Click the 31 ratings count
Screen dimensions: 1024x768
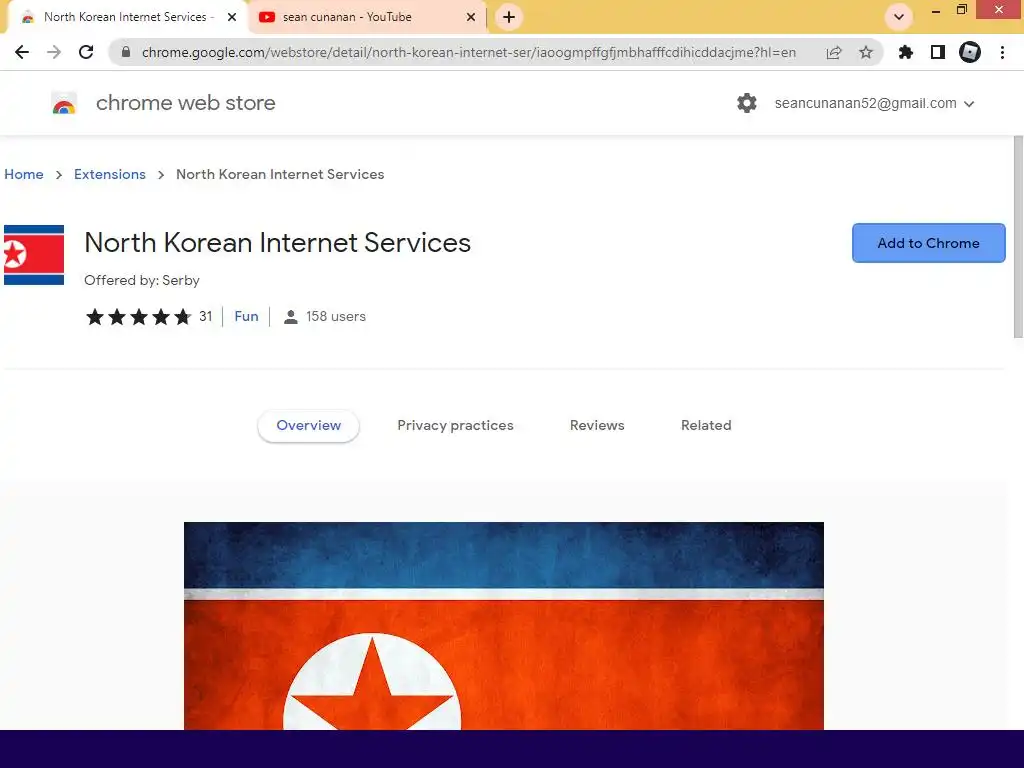206,317
